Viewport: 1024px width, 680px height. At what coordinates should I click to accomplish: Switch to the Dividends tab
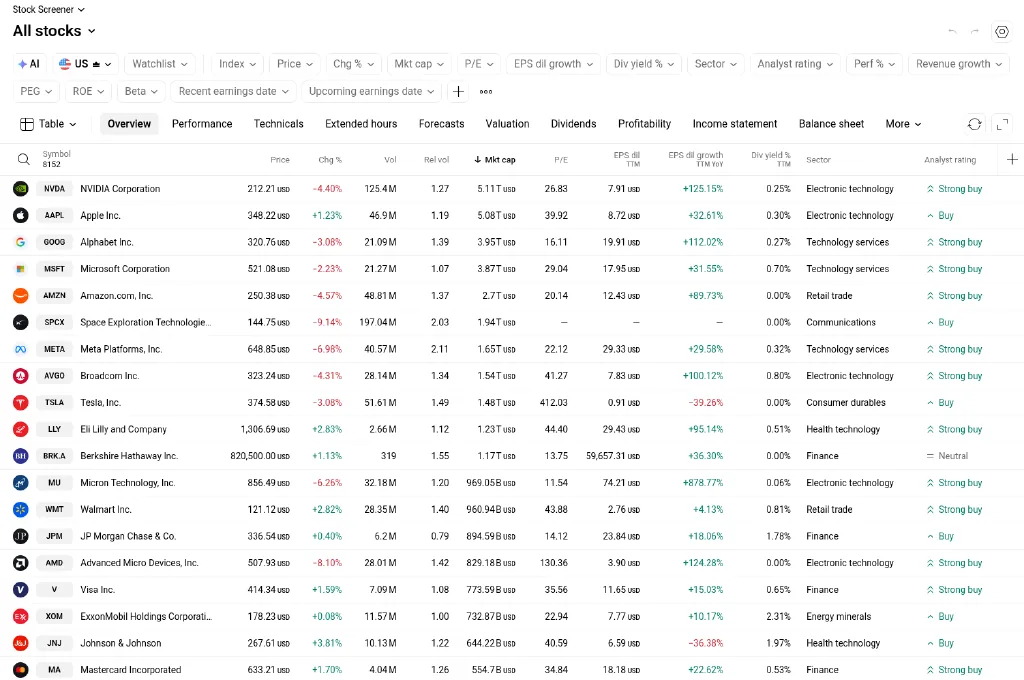point(573,124)
